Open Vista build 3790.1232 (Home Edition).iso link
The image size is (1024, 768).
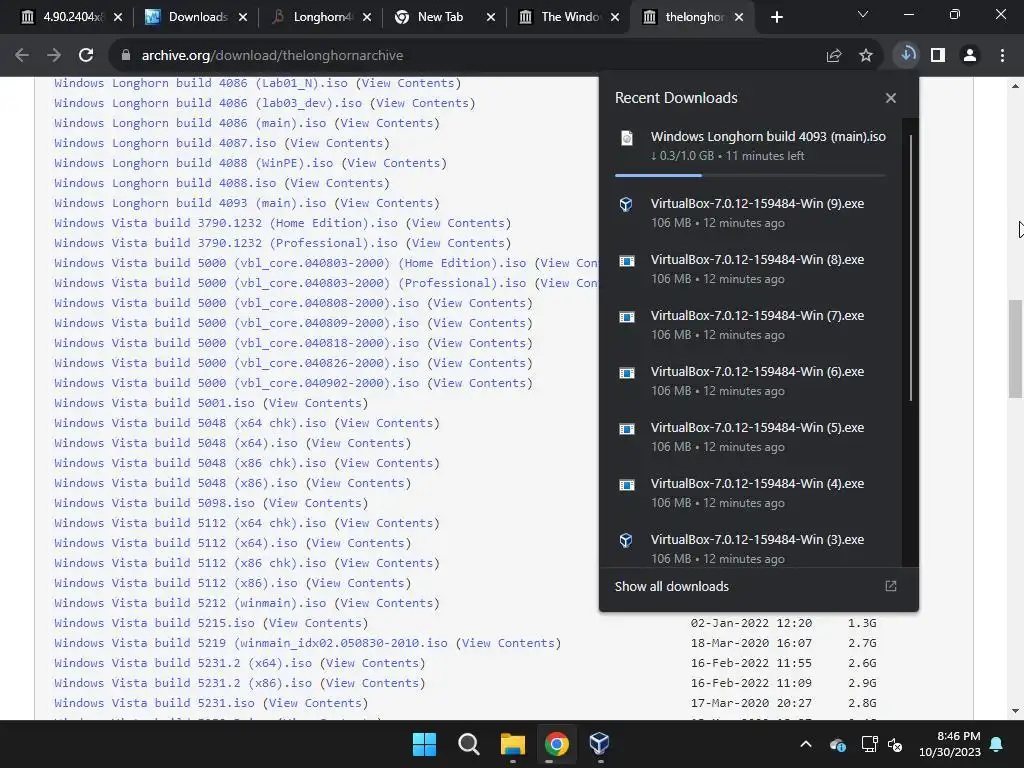point(226,223)
